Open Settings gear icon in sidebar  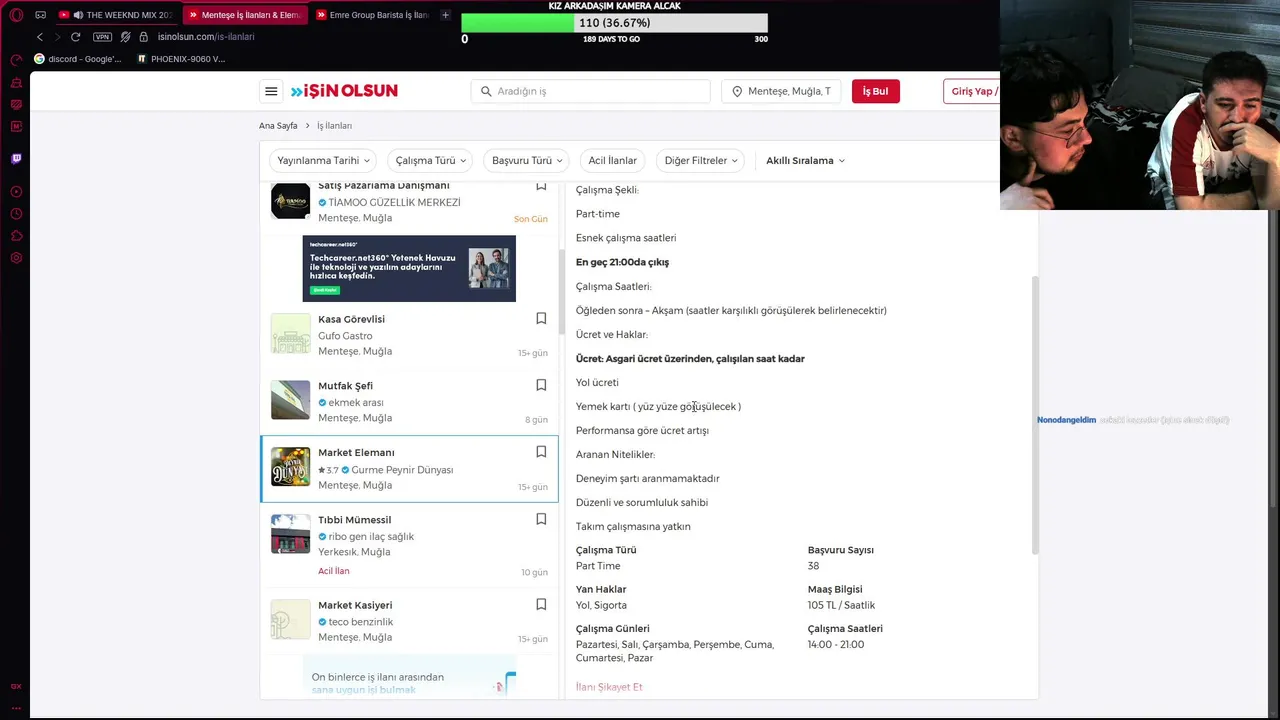tap(16, 258)
